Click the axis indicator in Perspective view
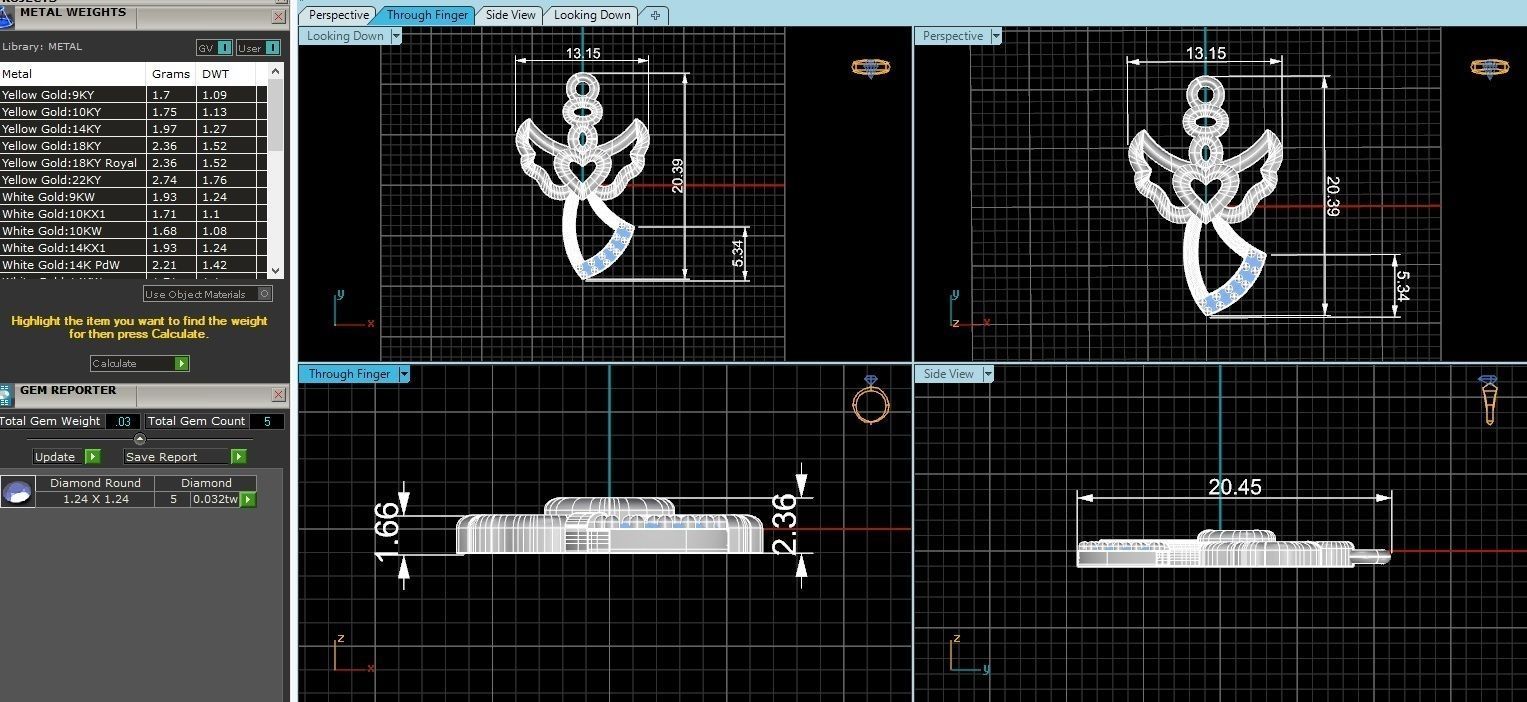 tap(971, 310)
